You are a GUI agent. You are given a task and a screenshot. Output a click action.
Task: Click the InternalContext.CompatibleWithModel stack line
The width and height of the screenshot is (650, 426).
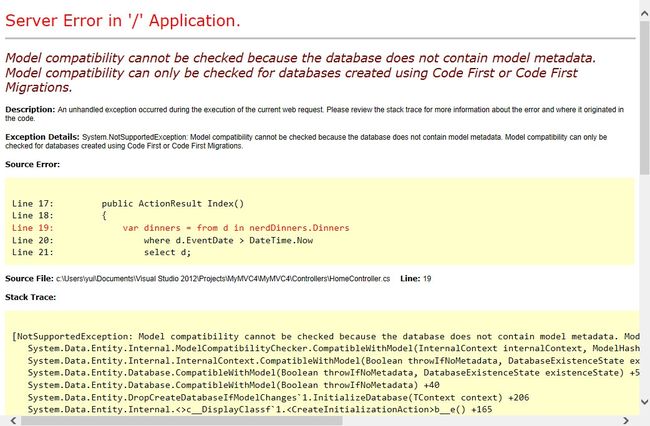(x=334, y=361)
